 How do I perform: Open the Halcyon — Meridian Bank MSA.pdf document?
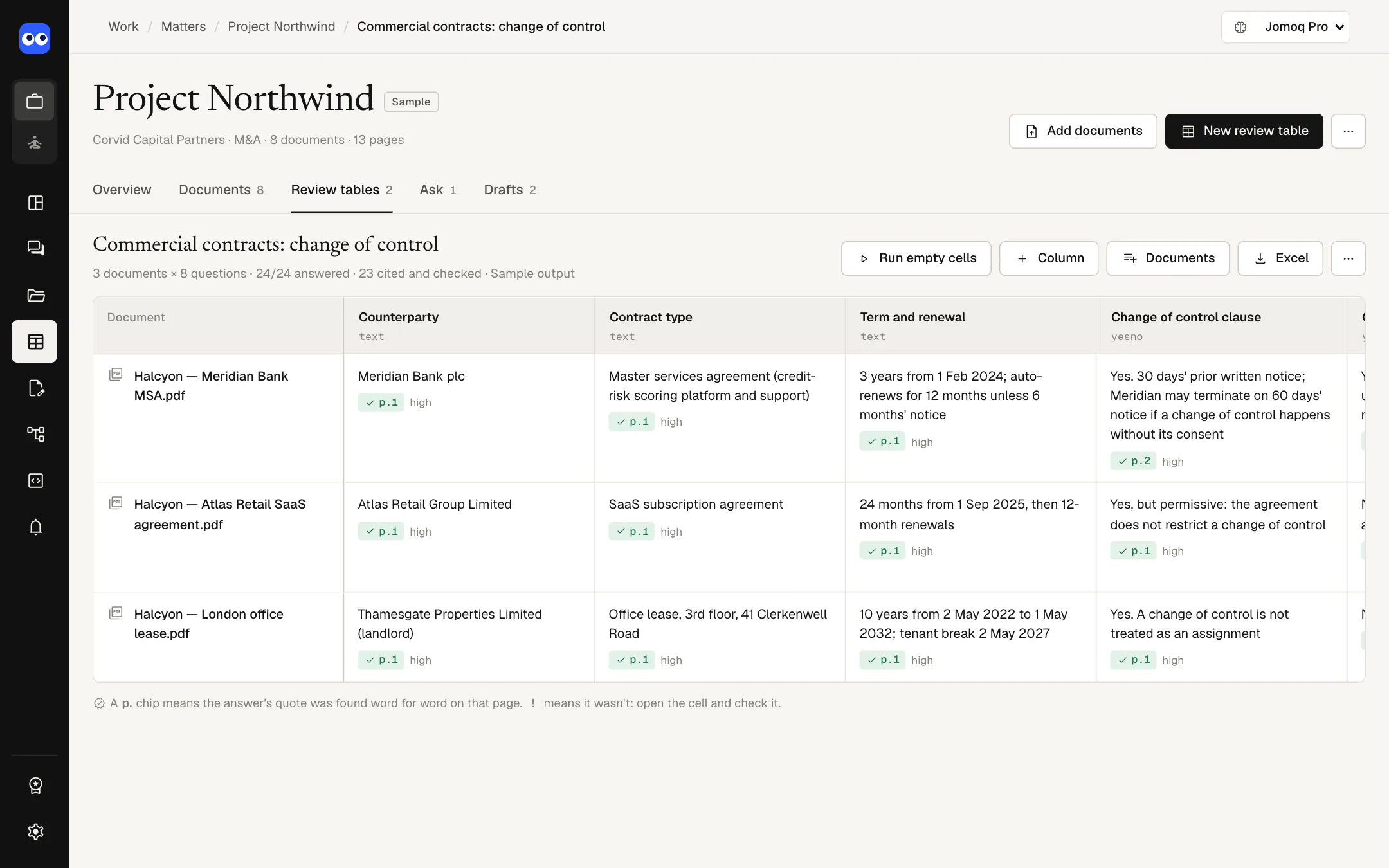point(211,386)
